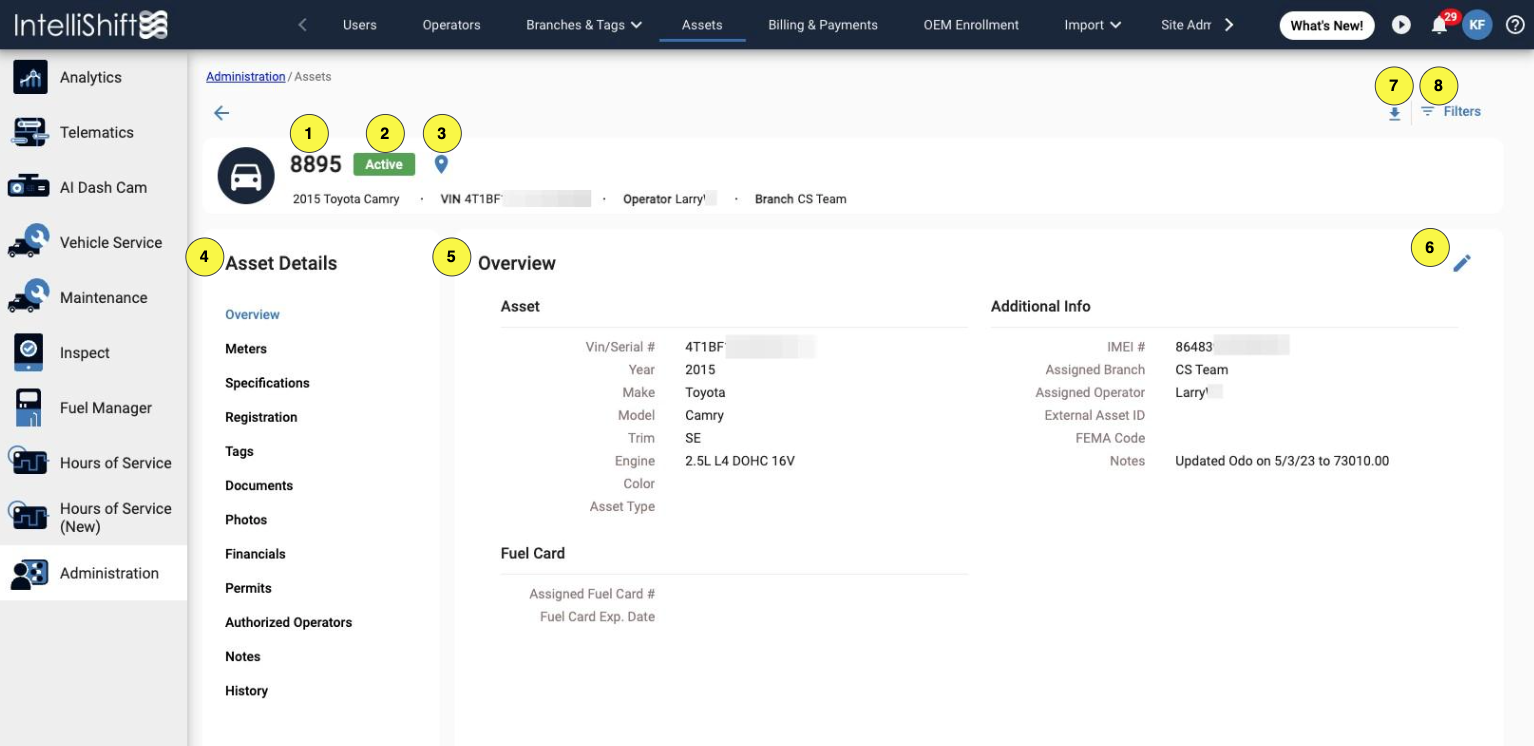Click the What's New! button

[x=1326, y=24]
